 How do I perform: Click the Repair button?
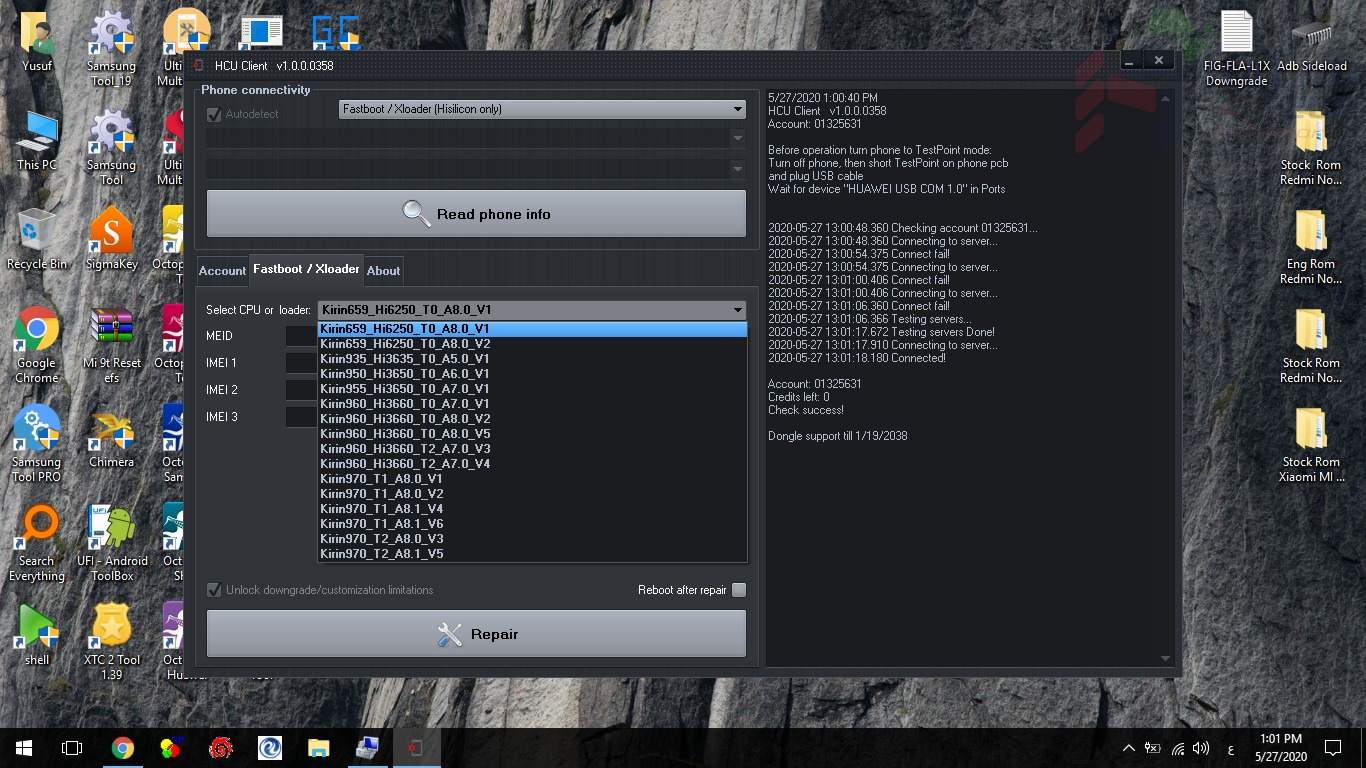pyautogui.click(x=476, y=634)
